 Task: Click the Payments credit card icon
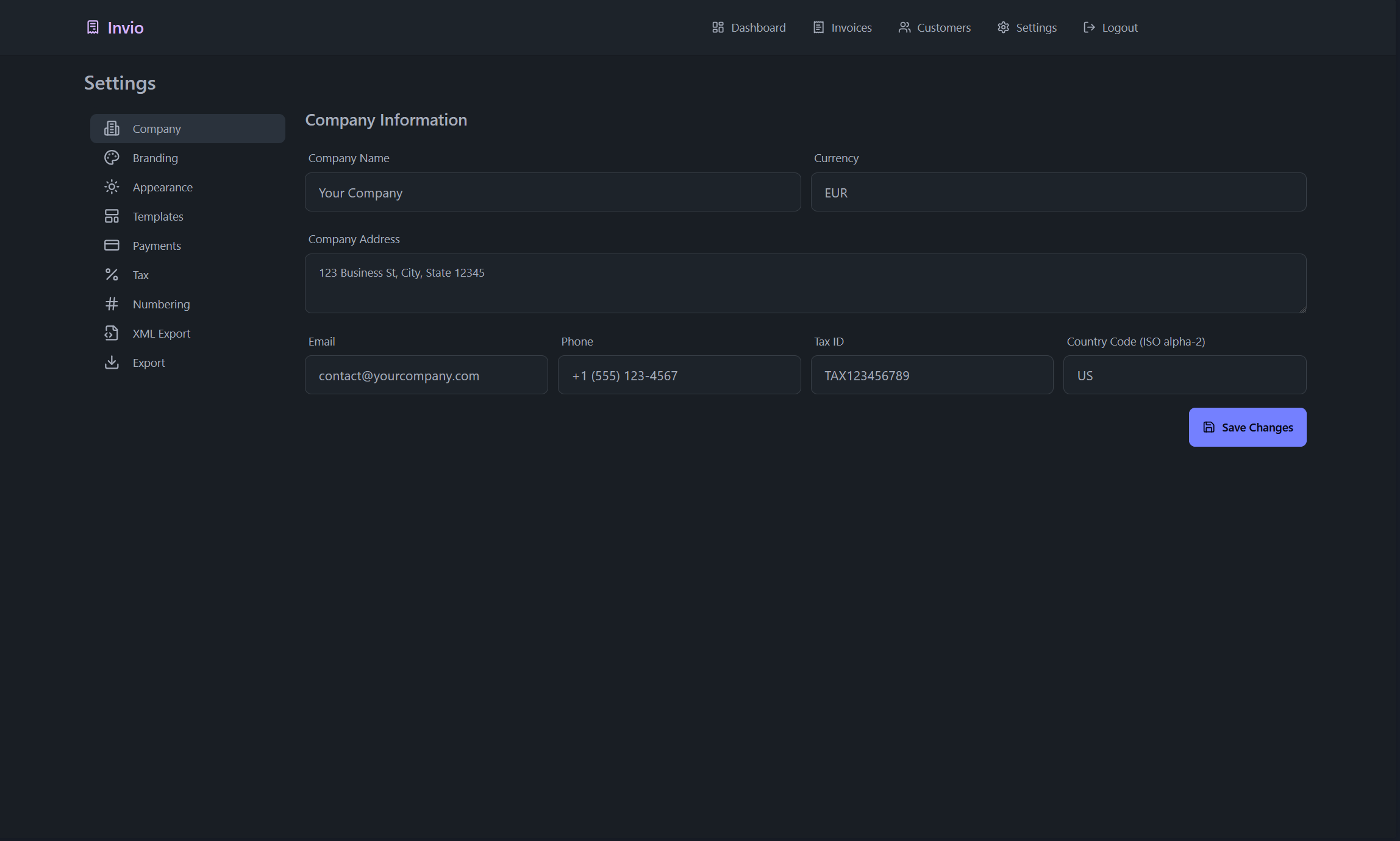(112, 245)
